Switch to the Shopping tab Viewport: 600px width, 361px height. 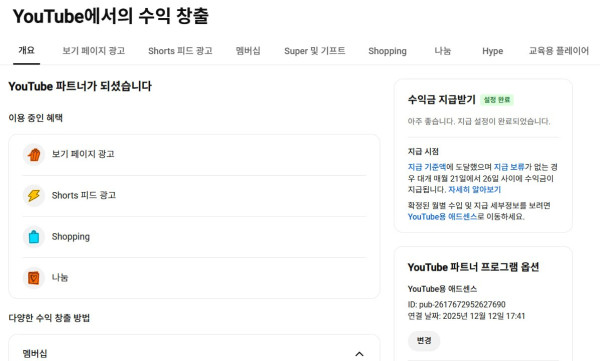387,51
